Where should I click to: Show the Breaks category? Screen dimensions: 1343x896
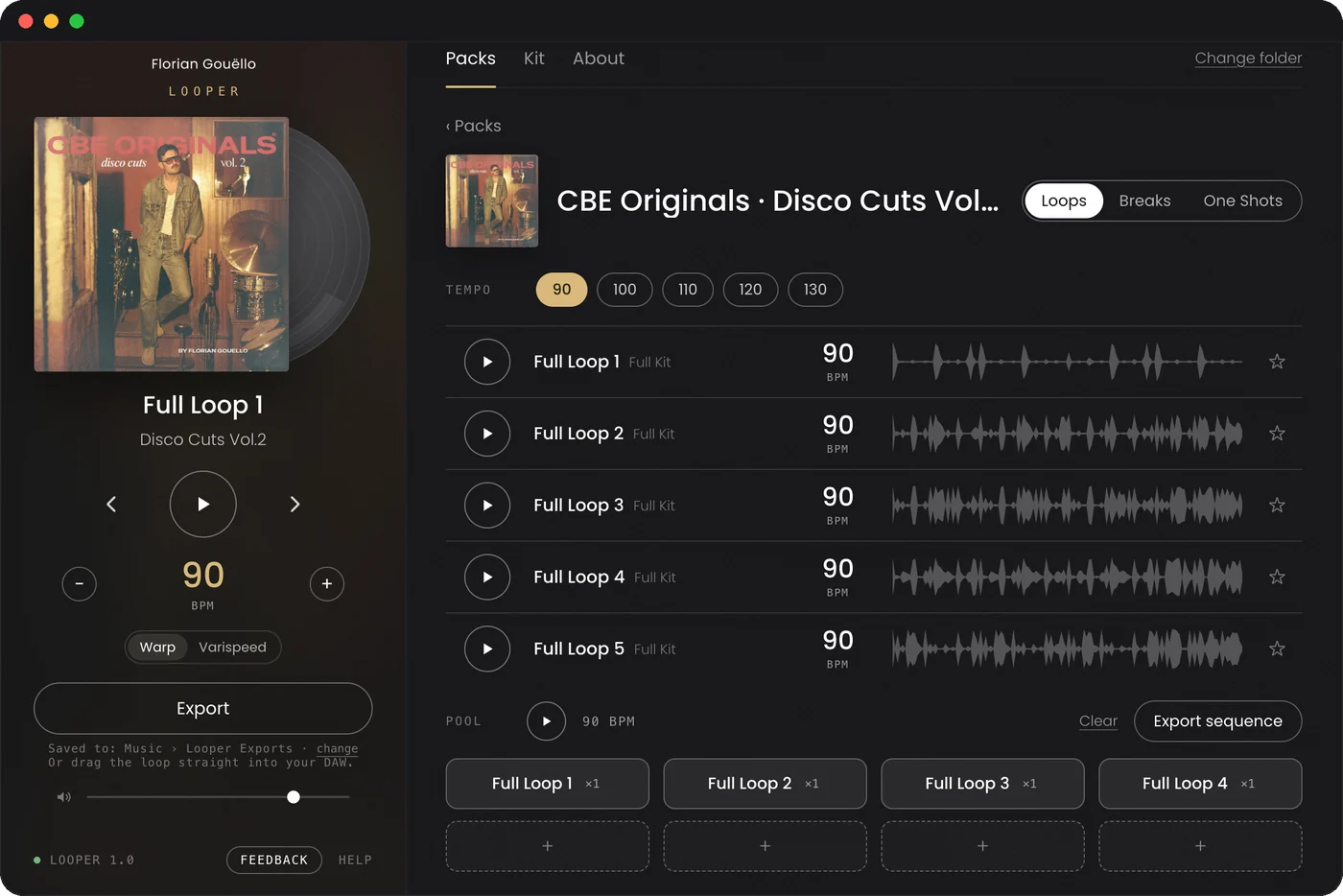click(1144, 200)
